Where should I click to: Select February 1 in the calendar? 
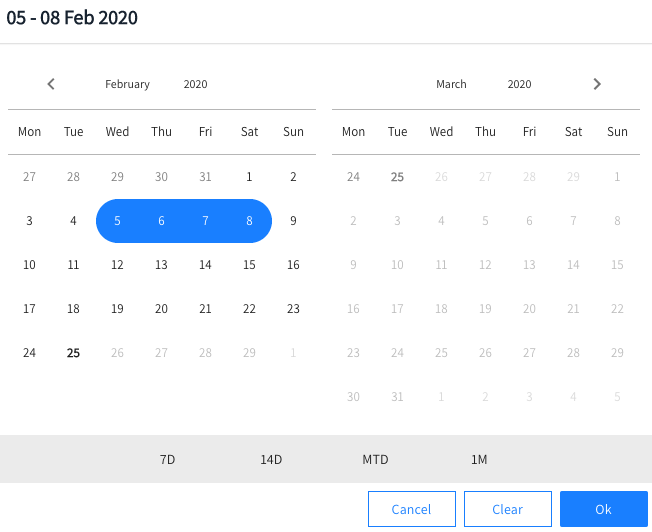pos(249,177)
